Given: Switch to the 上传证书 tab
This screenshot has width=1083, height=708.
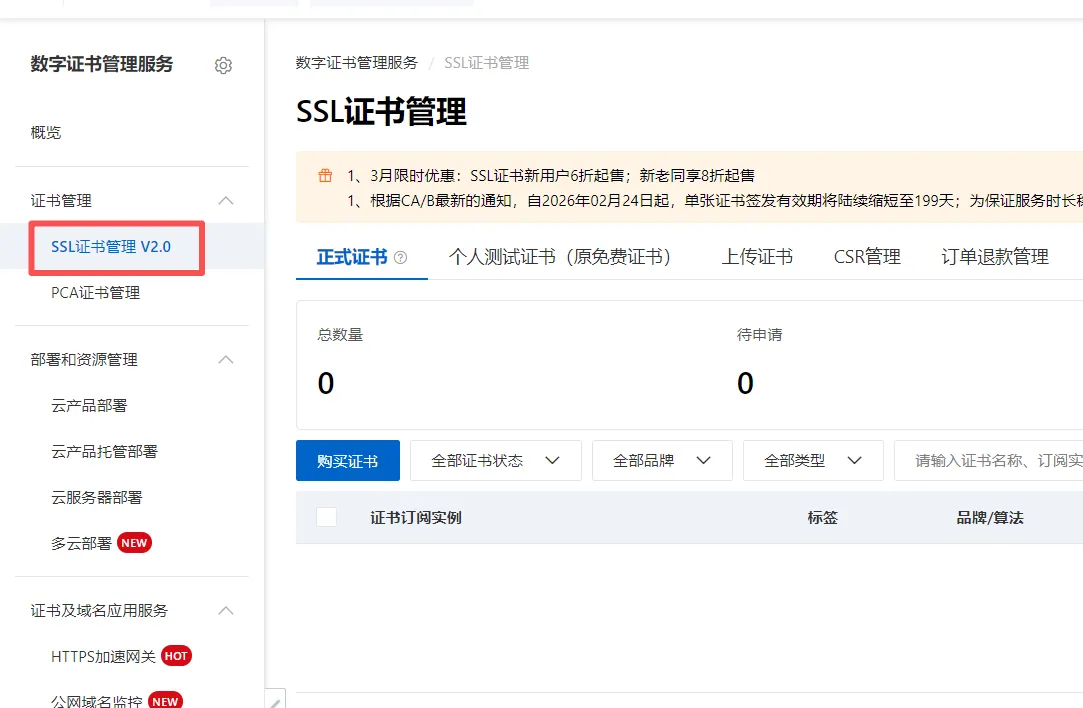Looking at the screenshot, I should [x=757, y=257].
